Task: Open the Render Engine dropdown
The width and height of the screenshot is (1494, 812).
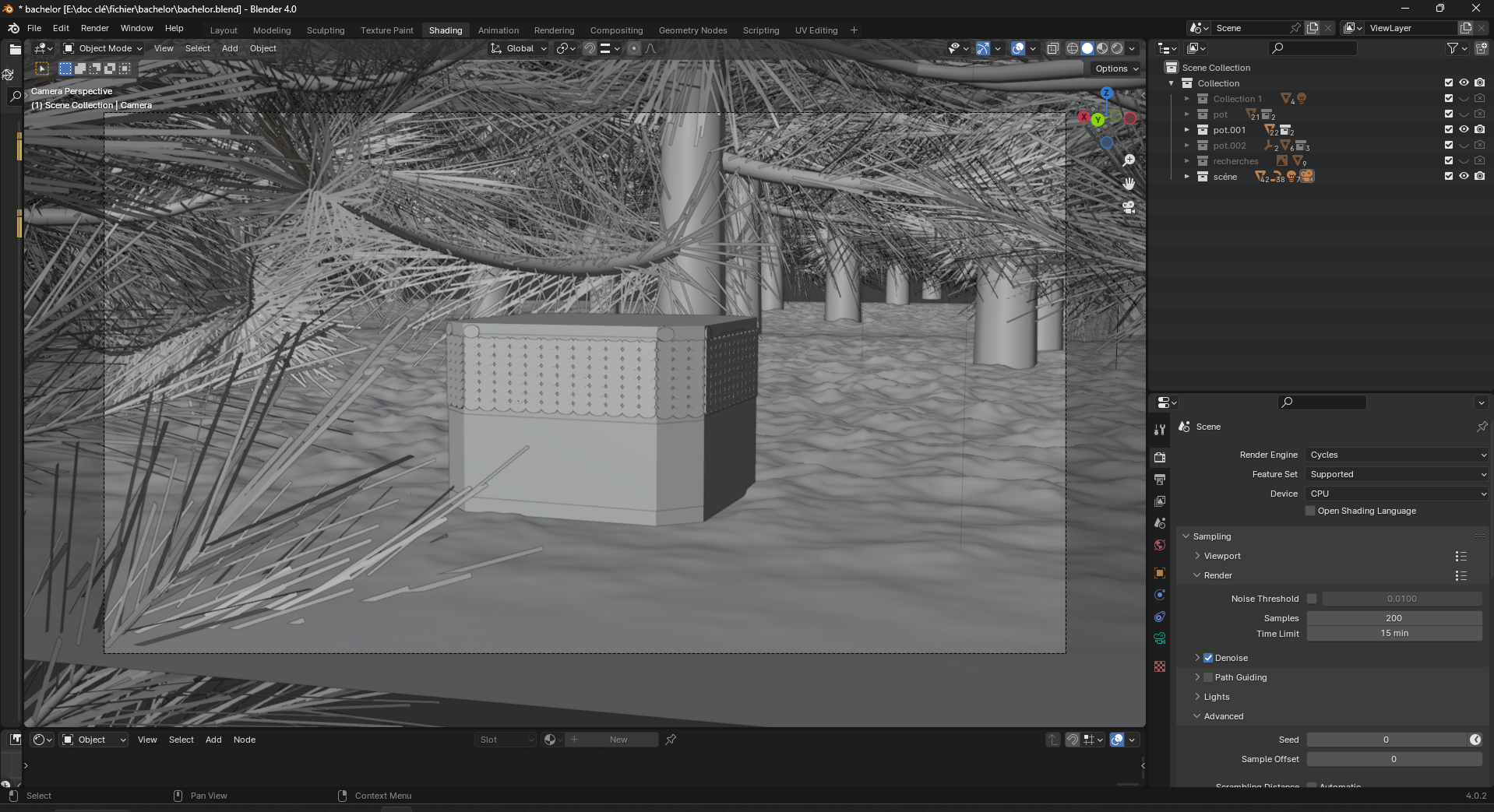Action: point(1397,455)
